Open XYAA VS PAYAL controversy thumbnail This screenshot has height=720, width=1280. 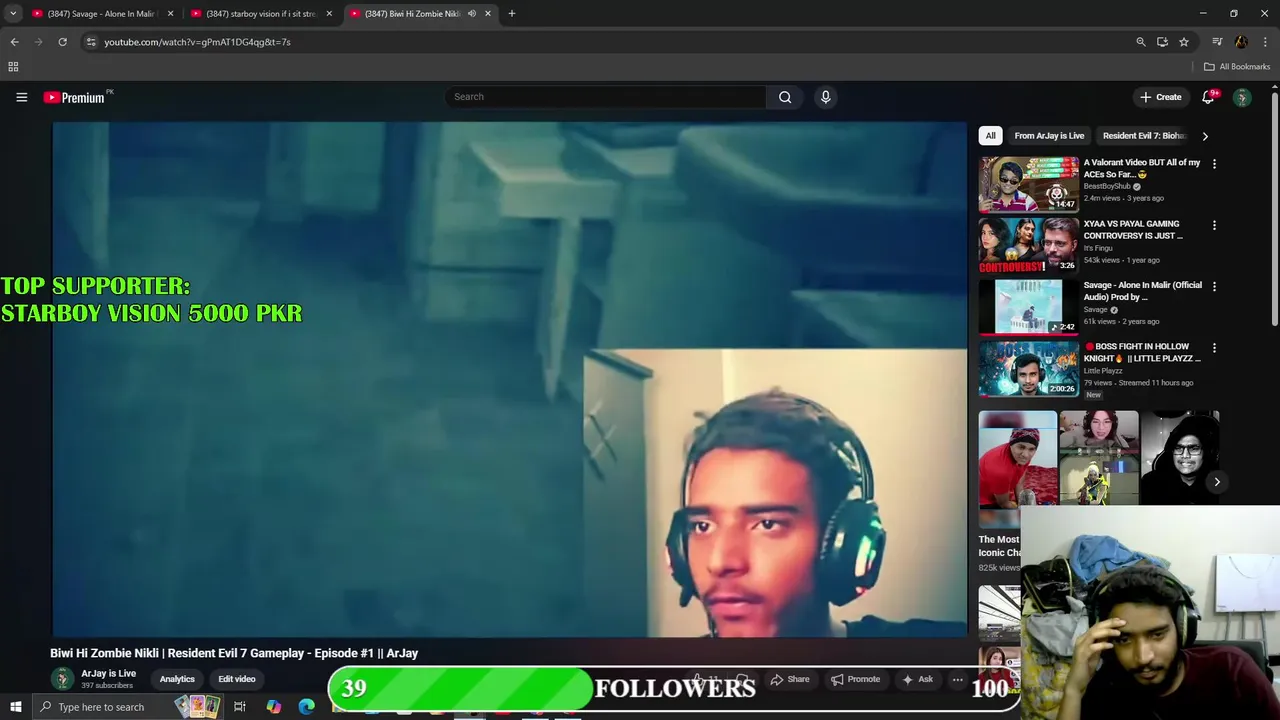click(1029, 245)
